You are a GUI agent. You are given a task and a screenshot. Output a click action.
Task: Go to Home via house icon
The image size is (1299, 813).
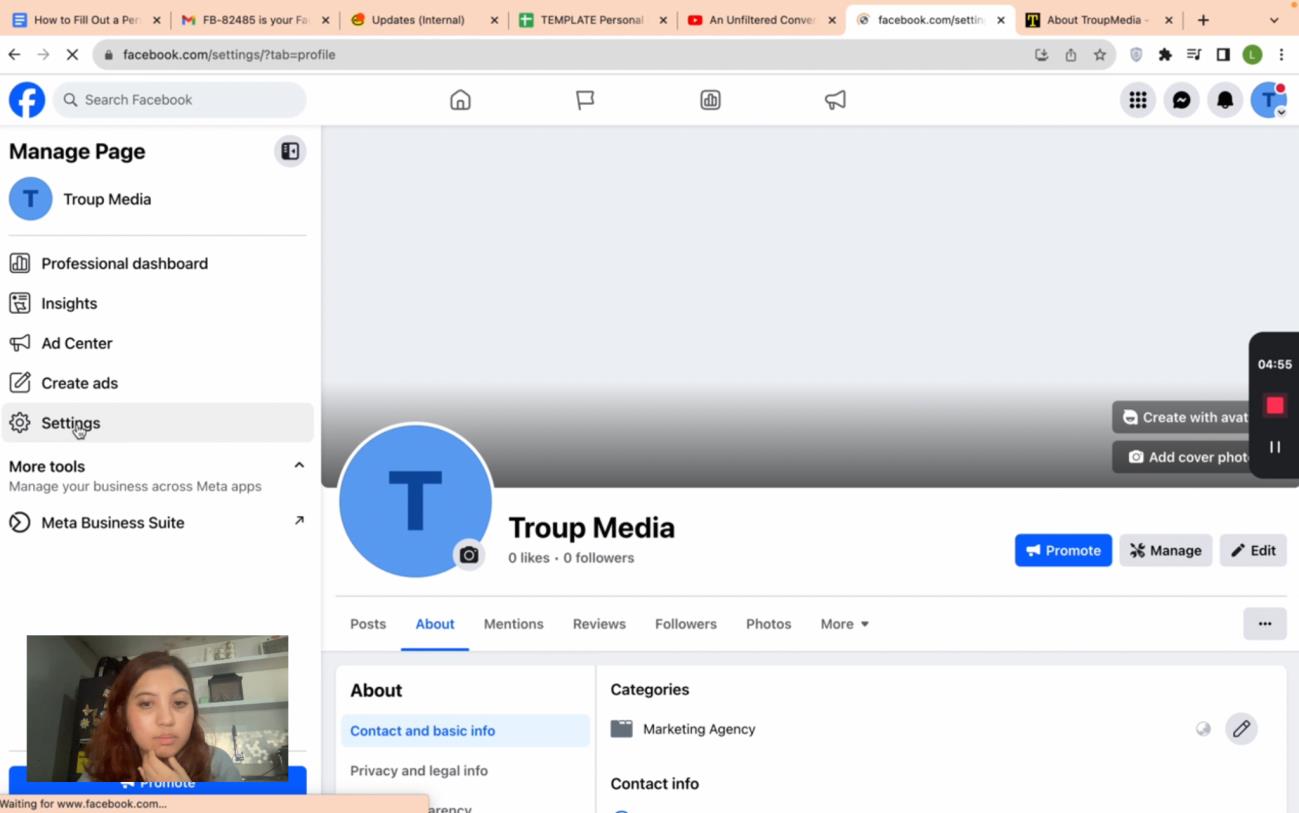(x=460, y=100)
